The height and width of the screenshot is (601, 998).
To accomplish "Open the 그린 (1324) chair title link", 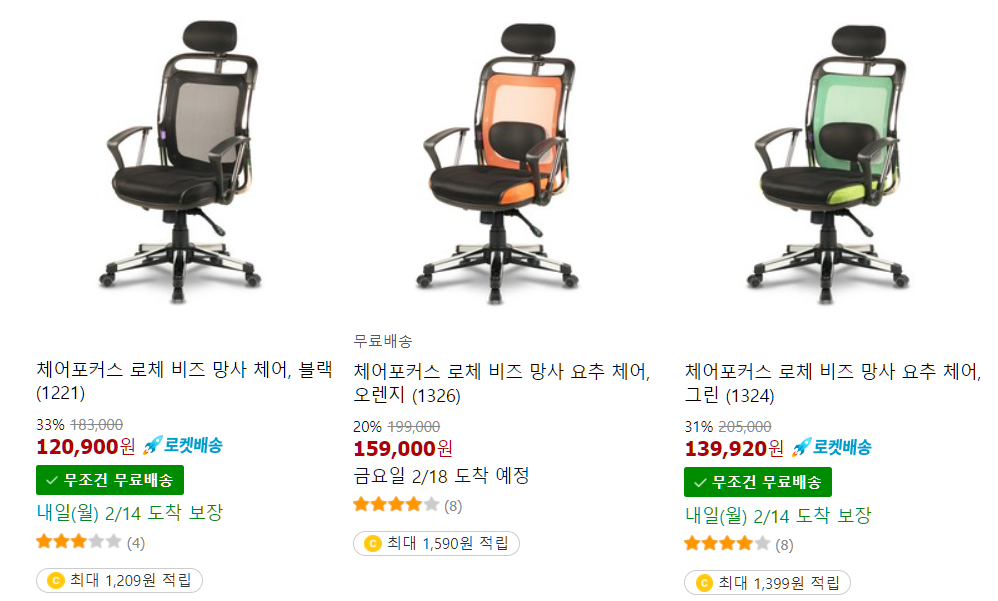I will pos(833,383).
